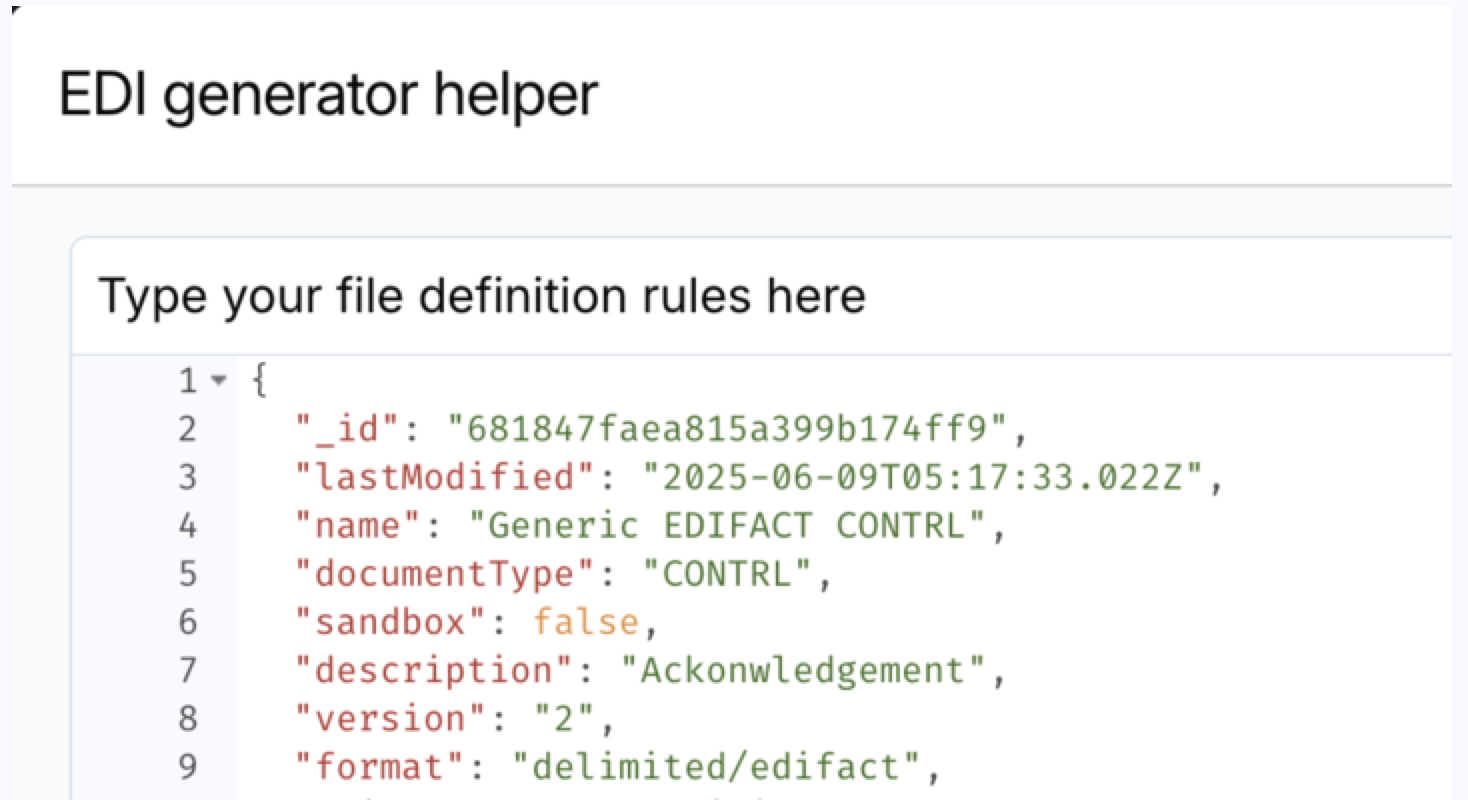Click the disclosure triangle next to line 1
This screenshot has height=800, width=1468.
[218, 381]
